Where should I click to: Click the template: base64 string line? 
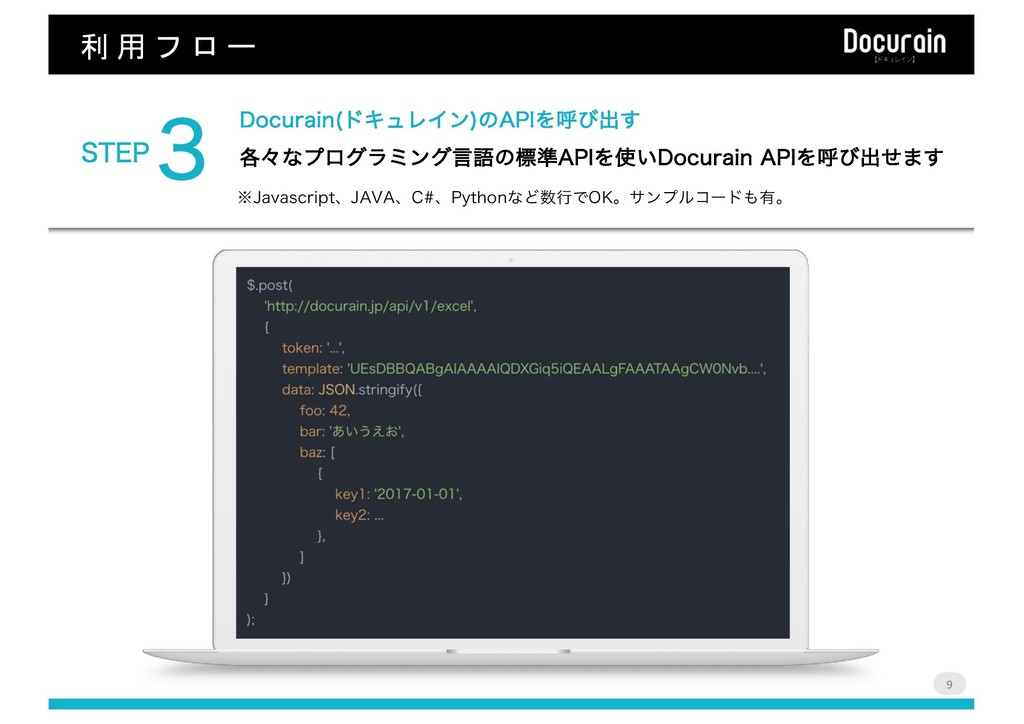point(524,369)
